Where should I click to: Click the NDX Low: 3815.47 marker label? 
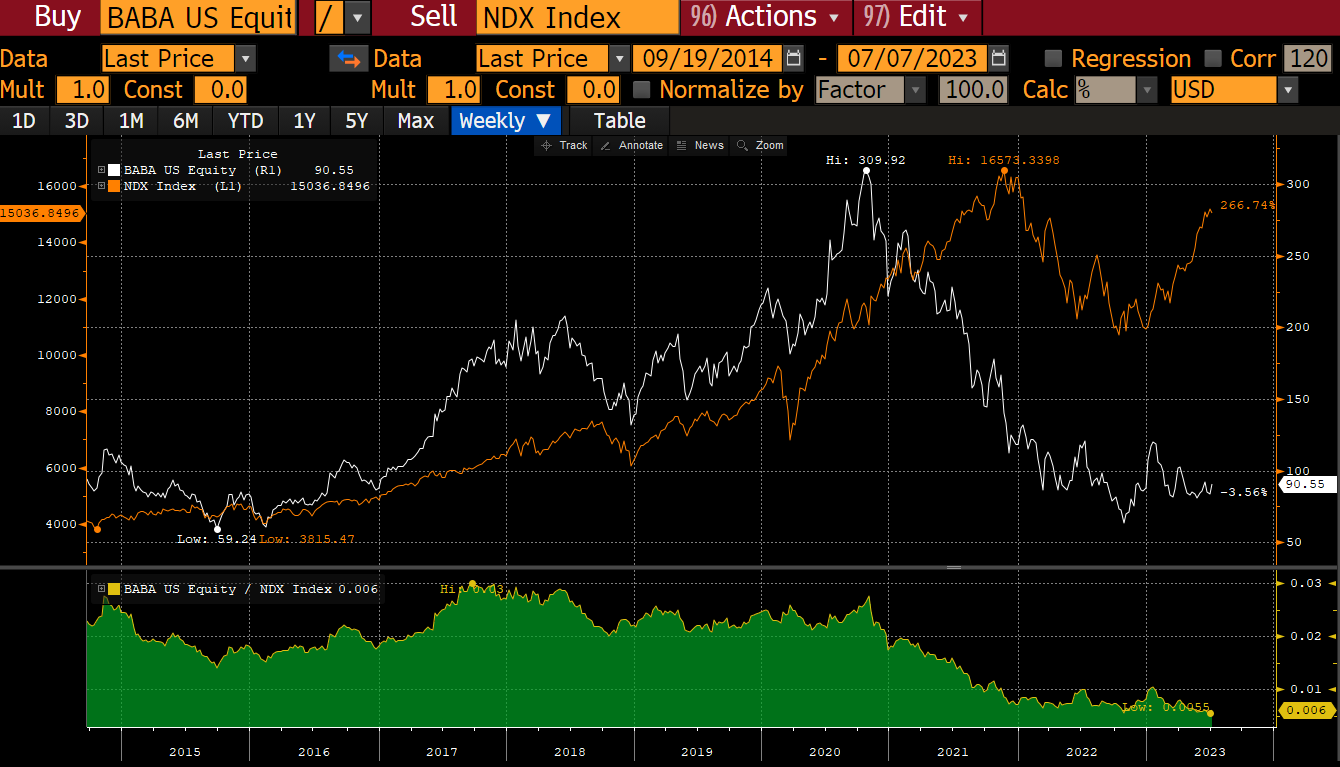307,539
